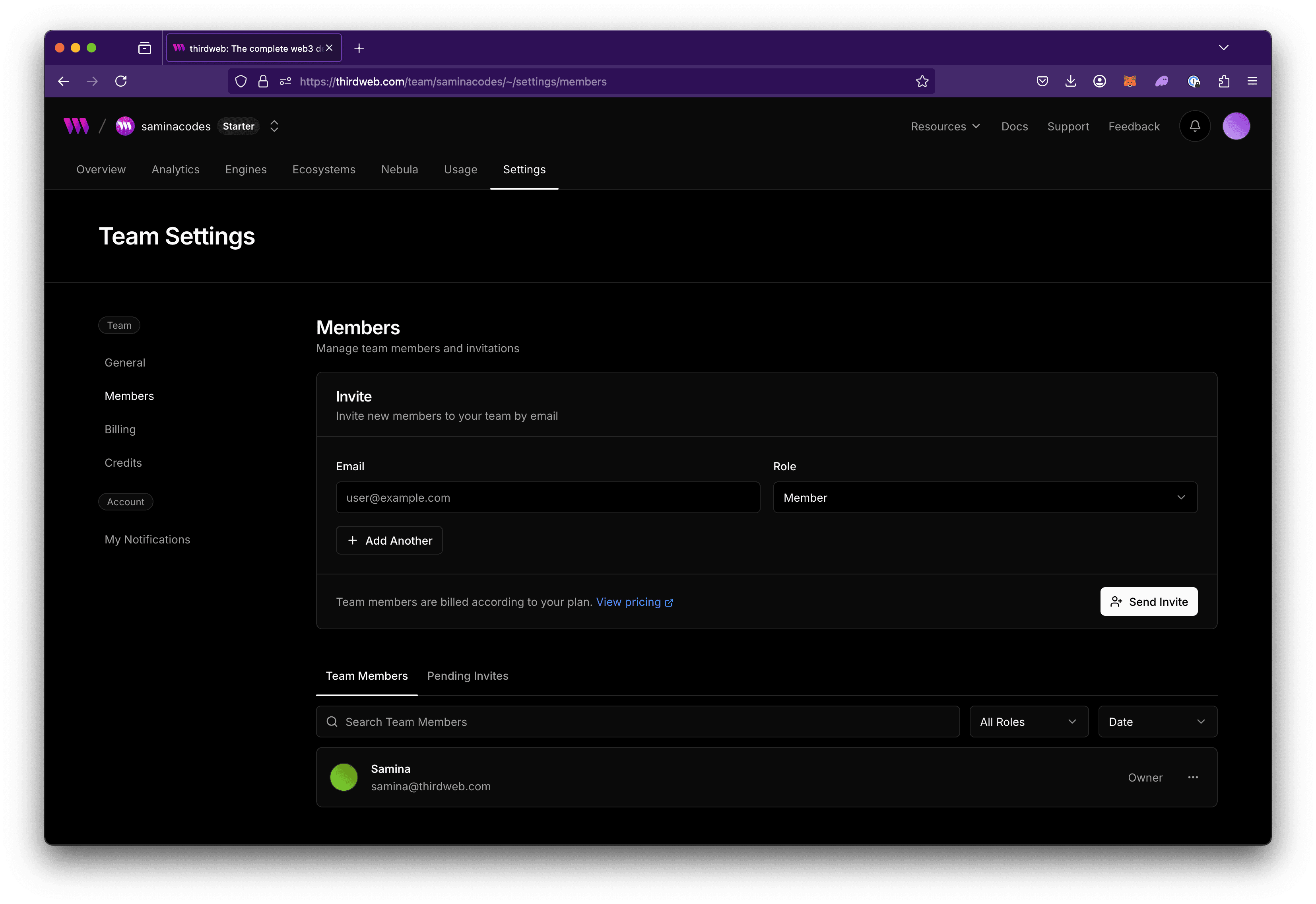
Task: Switch to the Pending Invites tab
Action: [468, 676]
